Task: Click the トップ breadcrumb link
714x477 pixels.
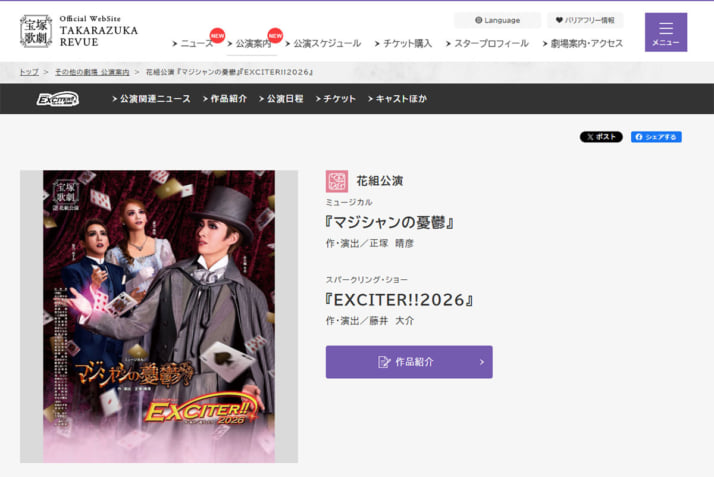Action: coord(29,72)
